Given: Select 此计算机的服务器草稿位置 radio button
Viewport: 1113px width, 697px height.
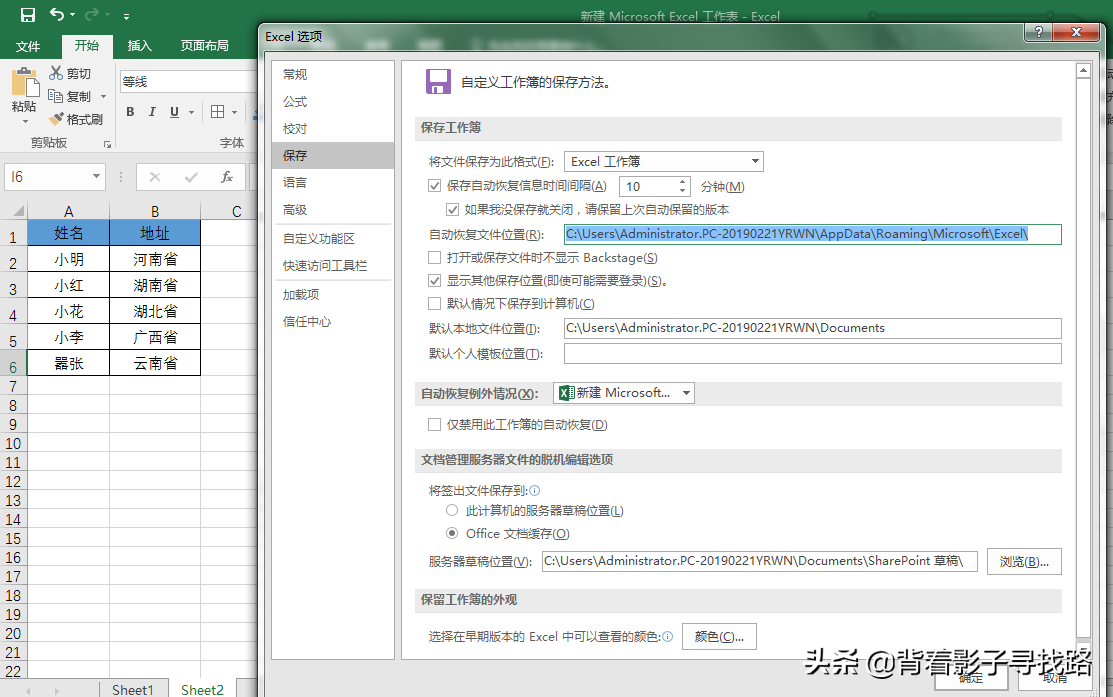Looking at the screenshot, I should [452, 510].
